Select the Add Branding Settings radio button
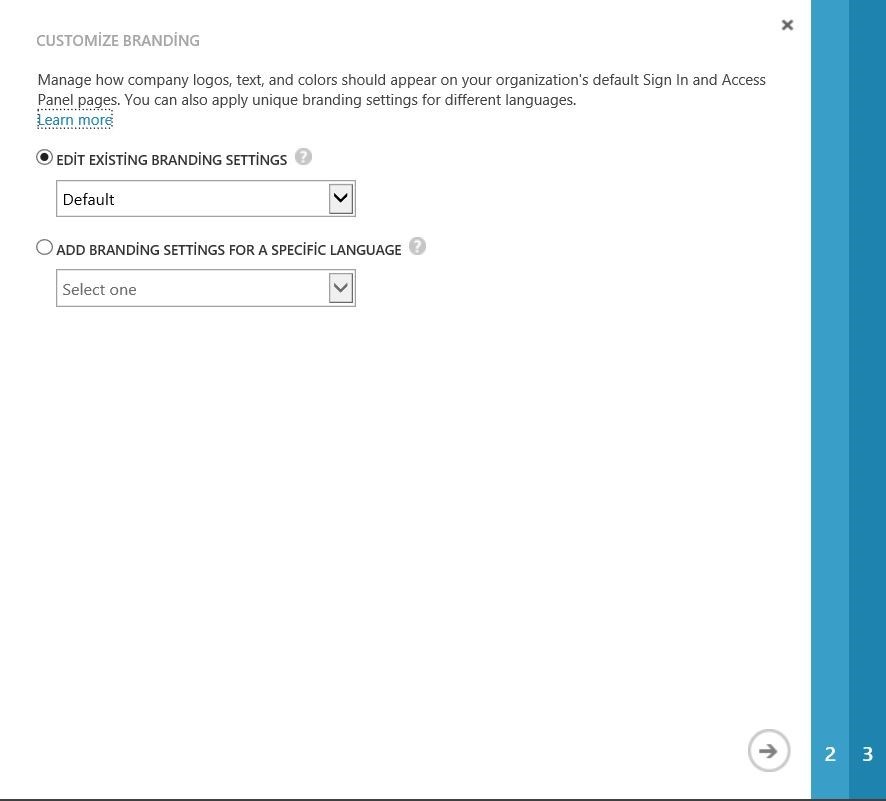 click(44, 248)
